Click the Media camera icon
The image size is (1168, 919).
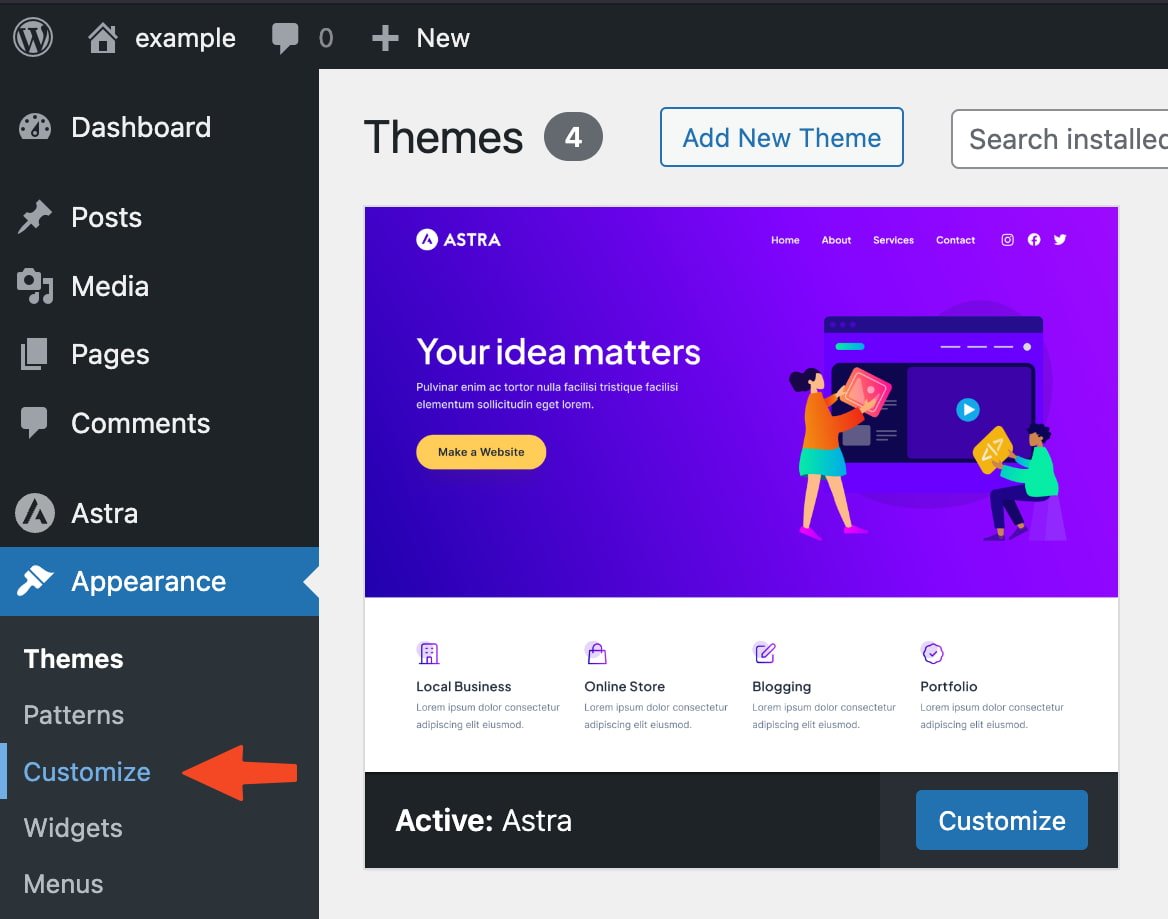[x=35, y=286]
